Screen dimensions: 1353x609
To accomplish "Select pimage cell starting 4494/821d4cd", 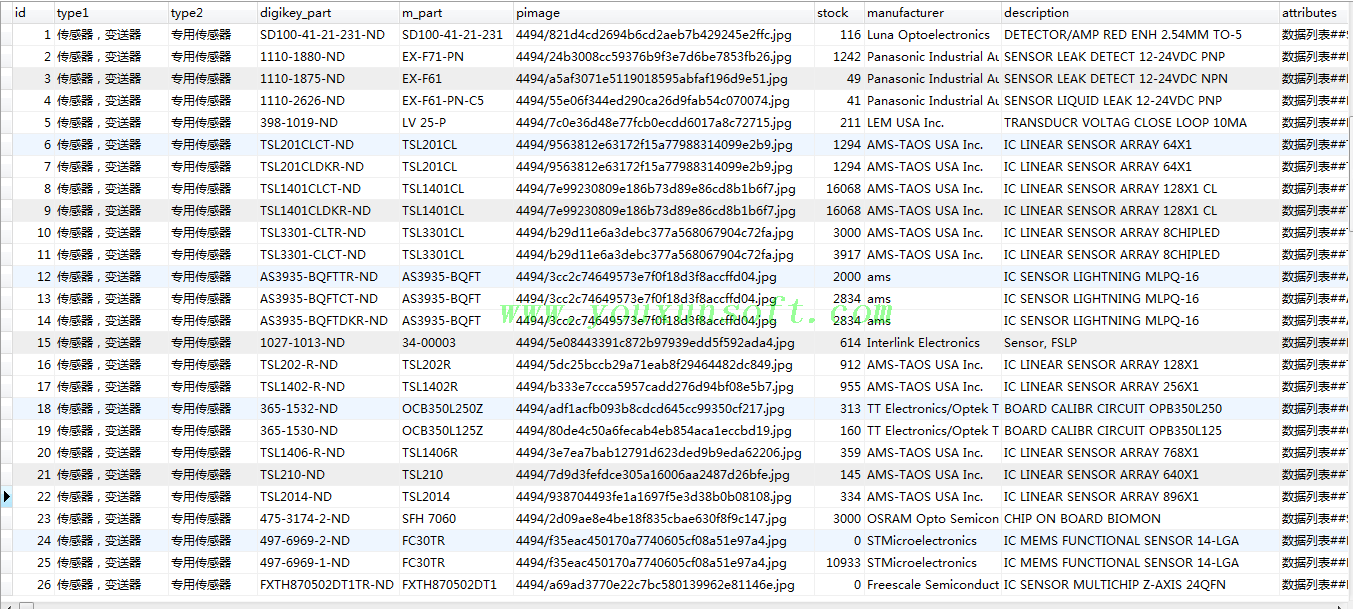I will [663, 35].
